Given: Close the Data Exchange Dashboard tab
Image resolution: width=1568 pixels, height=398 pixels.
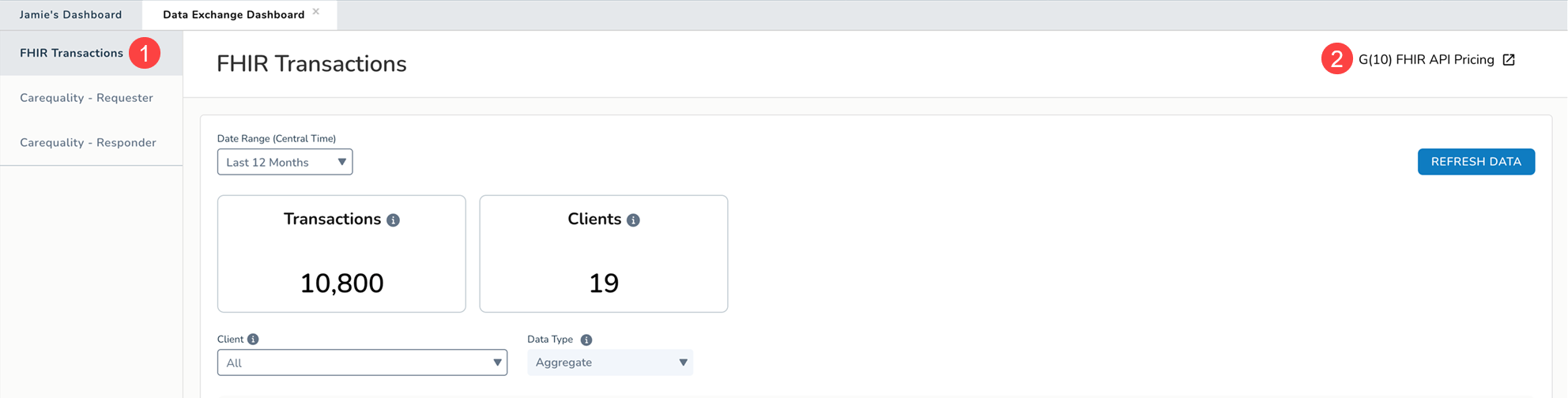Looking at the screenshot, I should point(316,12).
